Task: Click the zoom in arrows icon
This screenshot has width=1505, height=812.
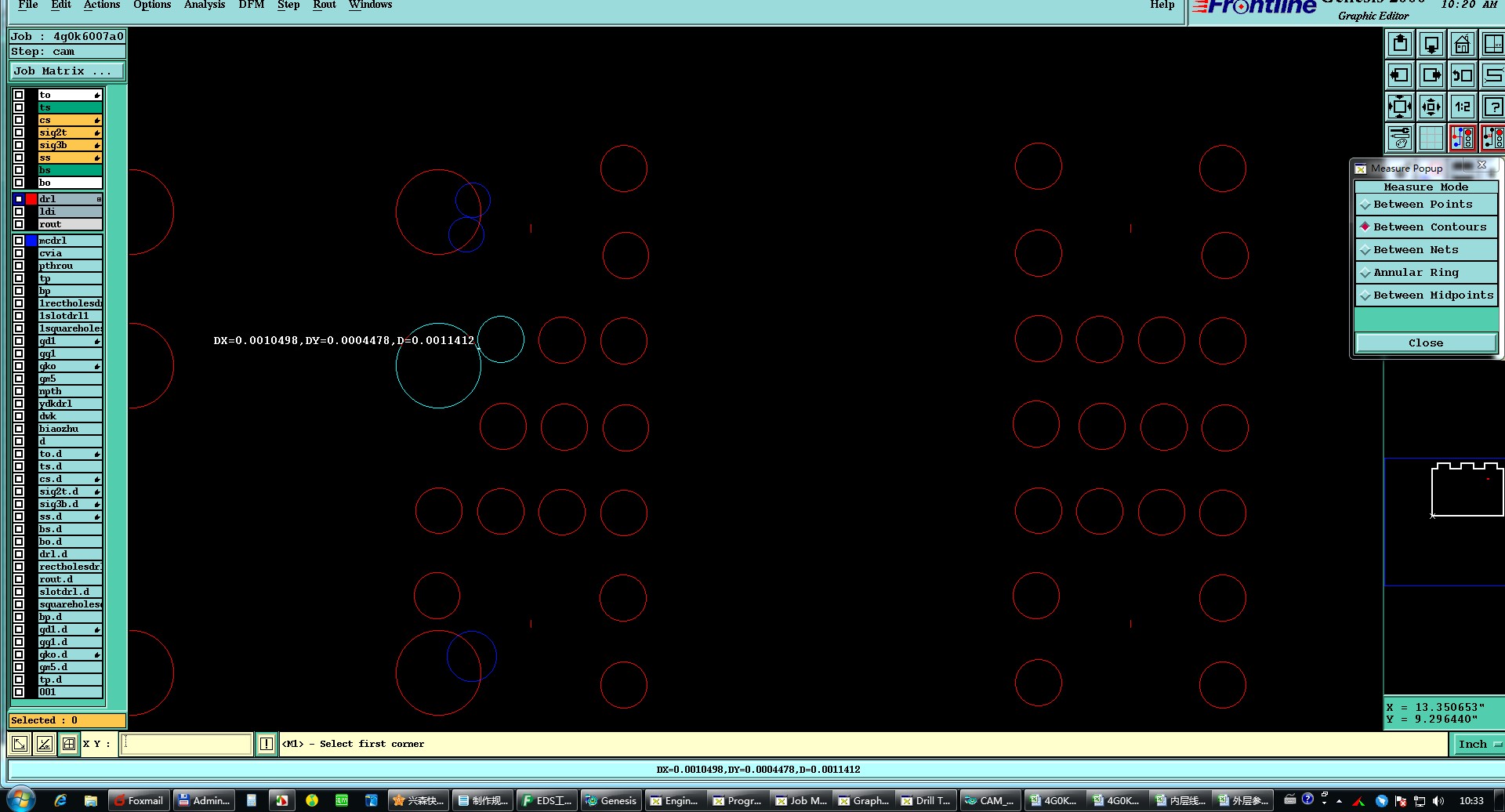Action: [x=1400, y=107]
